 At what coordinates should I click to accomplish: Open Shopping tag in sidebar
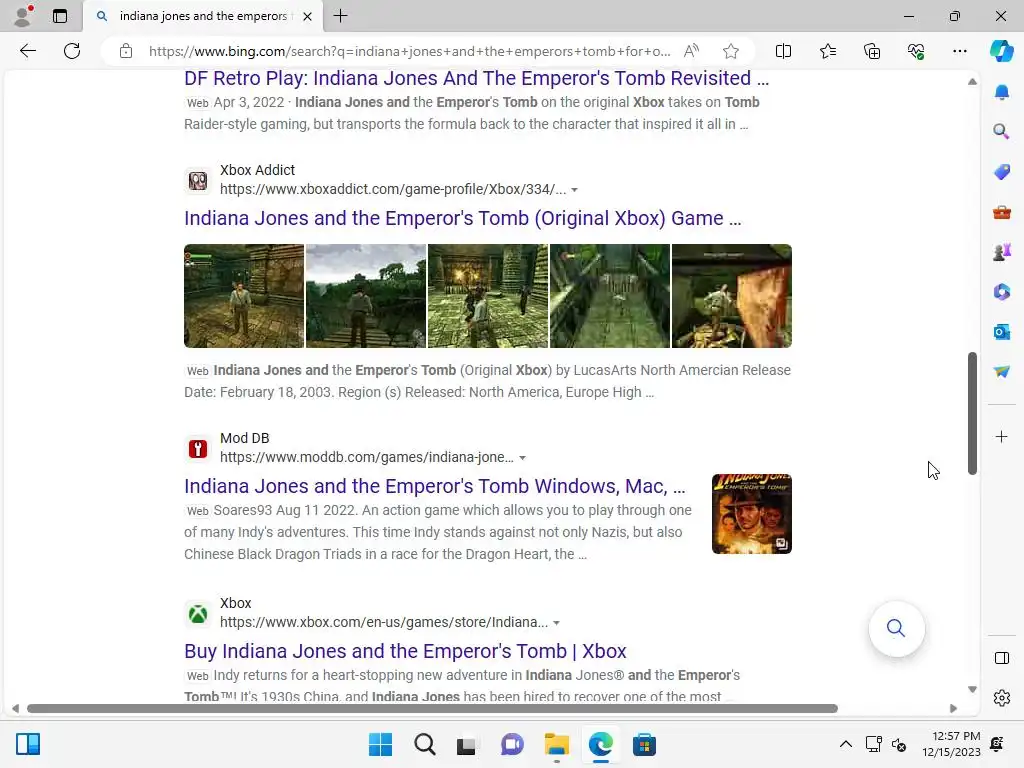tap(1001, 172)
